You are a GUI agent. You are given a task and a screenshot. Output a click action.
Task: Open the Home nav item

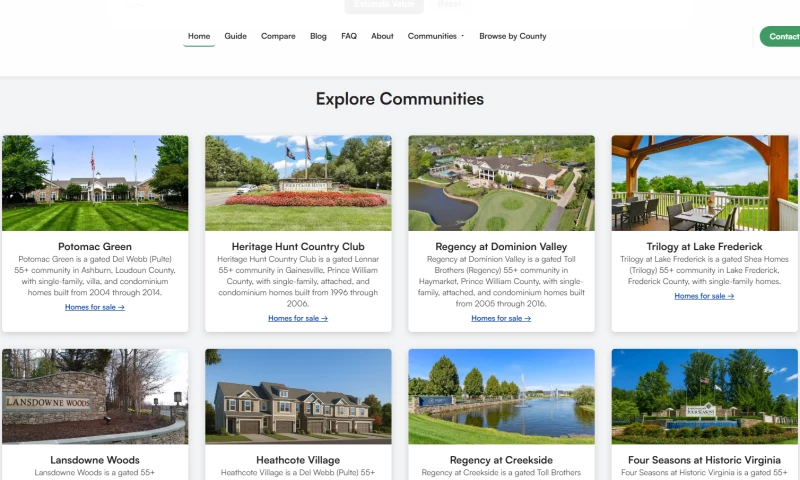199,36
